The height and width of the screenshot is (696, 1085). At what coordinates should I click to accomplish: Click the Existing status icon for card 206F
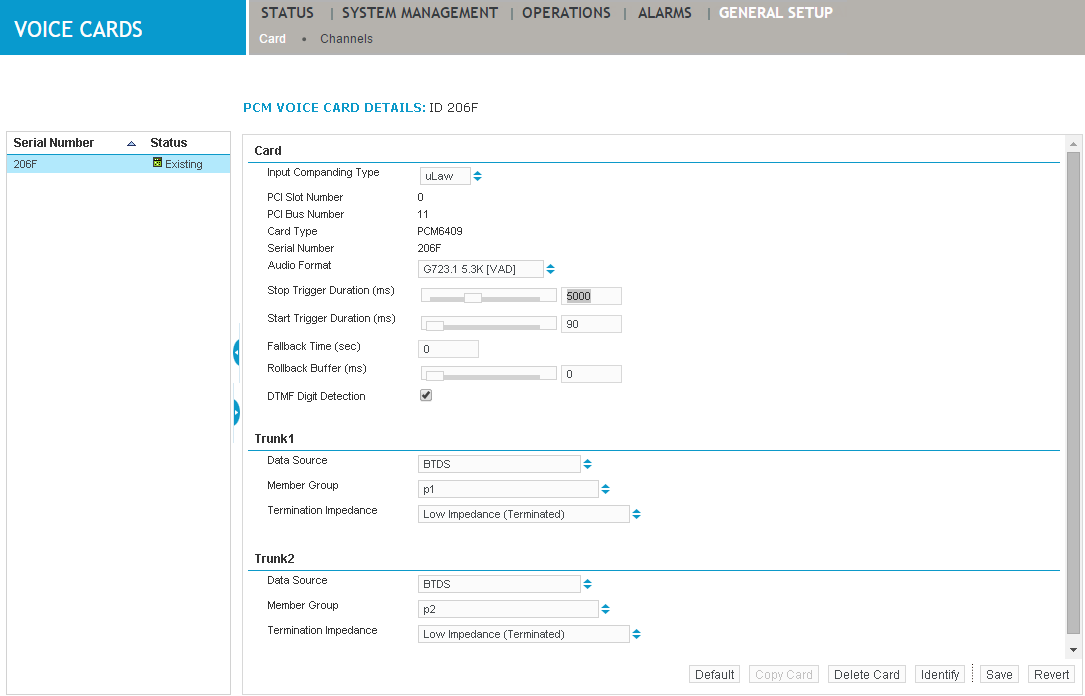click(157, 163)
